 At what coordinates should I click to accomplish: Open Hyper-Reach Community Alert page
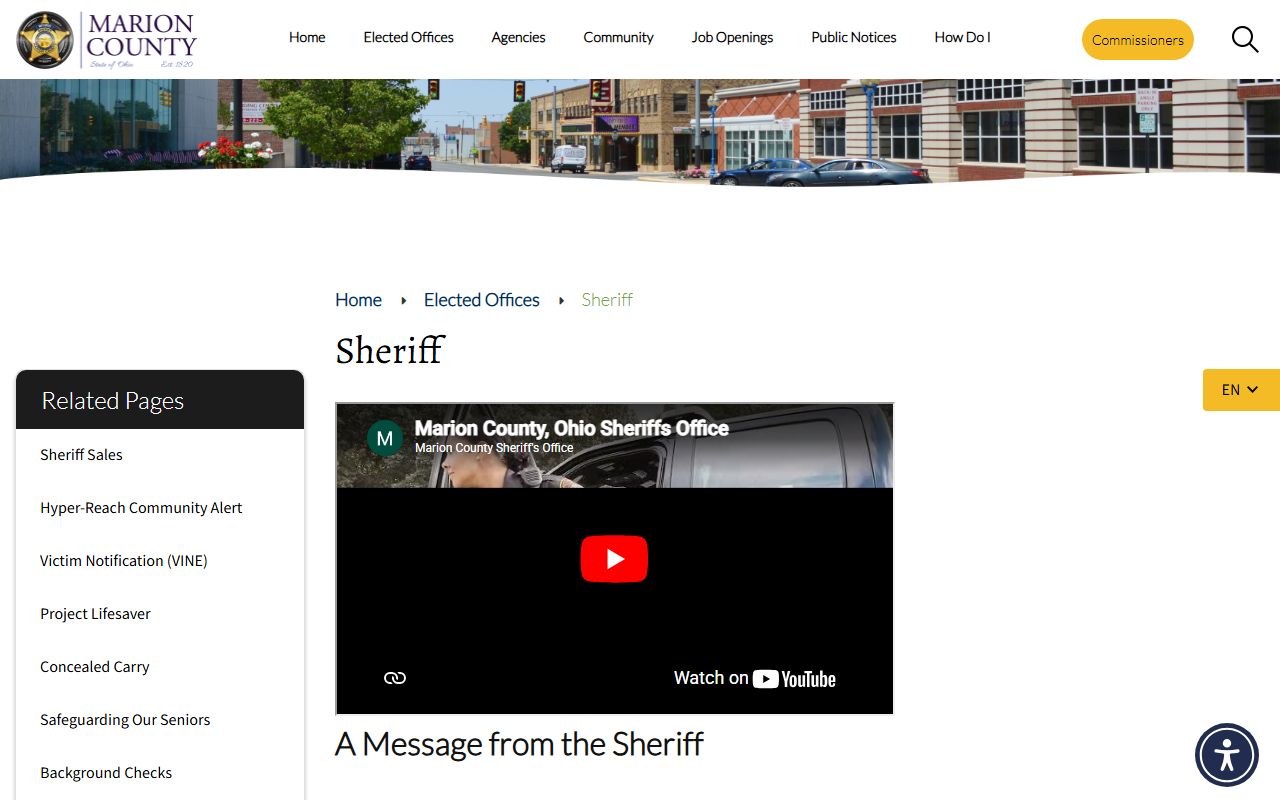click(141, 508)
